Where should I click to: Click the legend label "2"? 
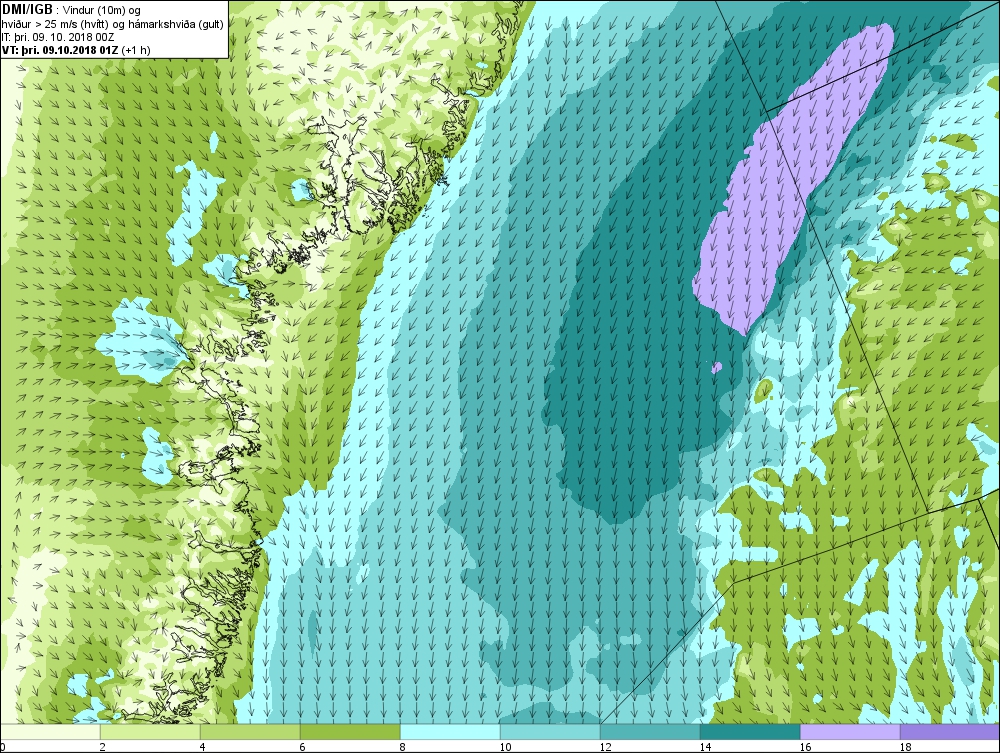[103, 747]
